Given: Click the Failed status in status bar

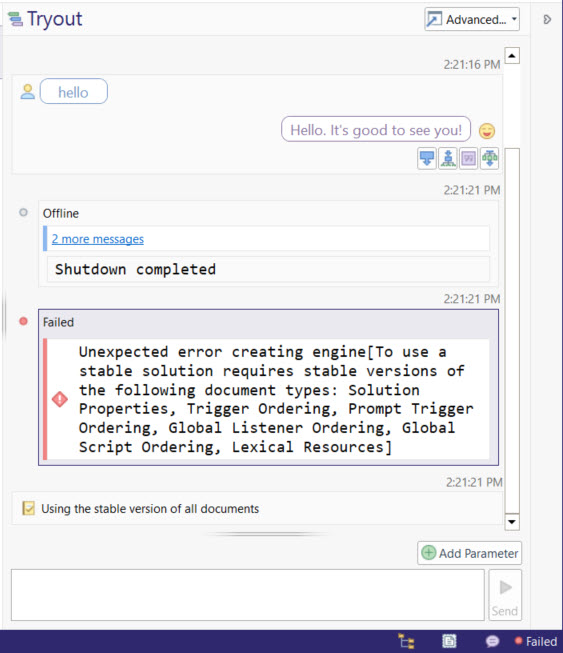Looking at the screenshot, I should point(536,641).
